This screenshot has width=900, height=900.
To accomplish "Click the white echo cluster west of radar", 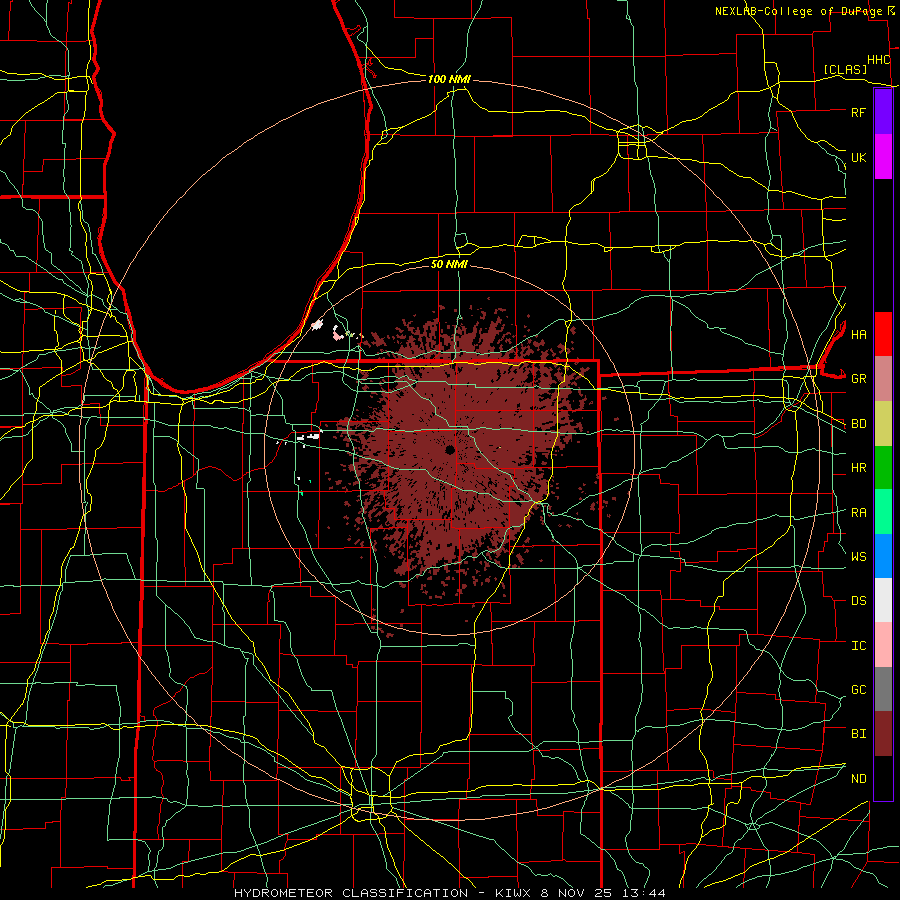I will [309, 436].
